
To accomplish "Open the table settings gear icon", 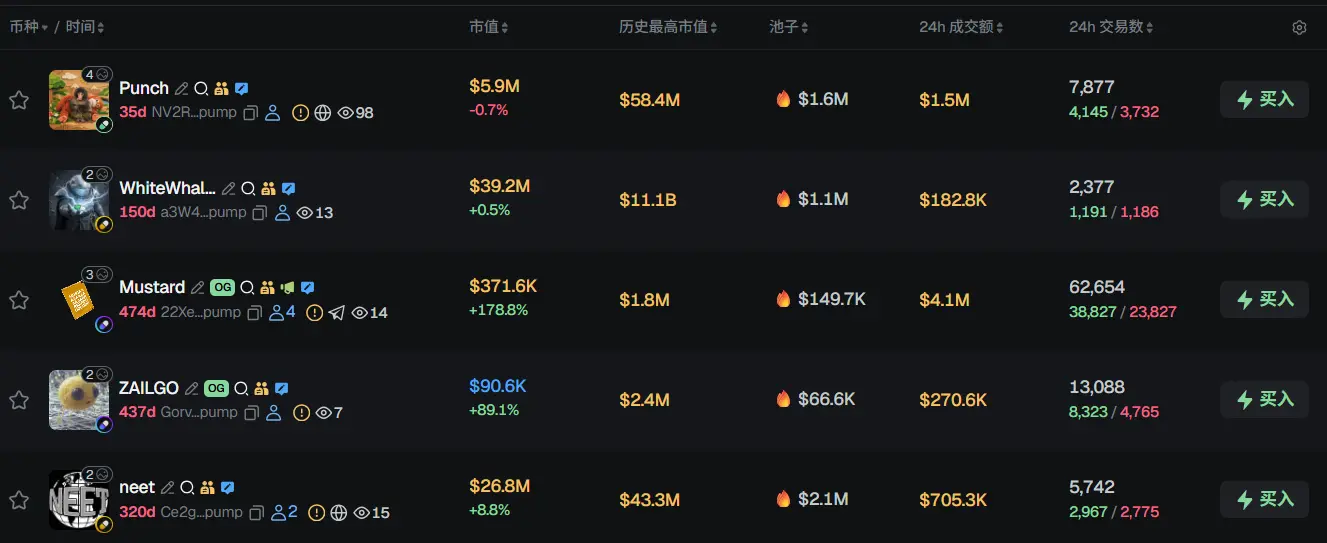I will (x=1299, y=28).
